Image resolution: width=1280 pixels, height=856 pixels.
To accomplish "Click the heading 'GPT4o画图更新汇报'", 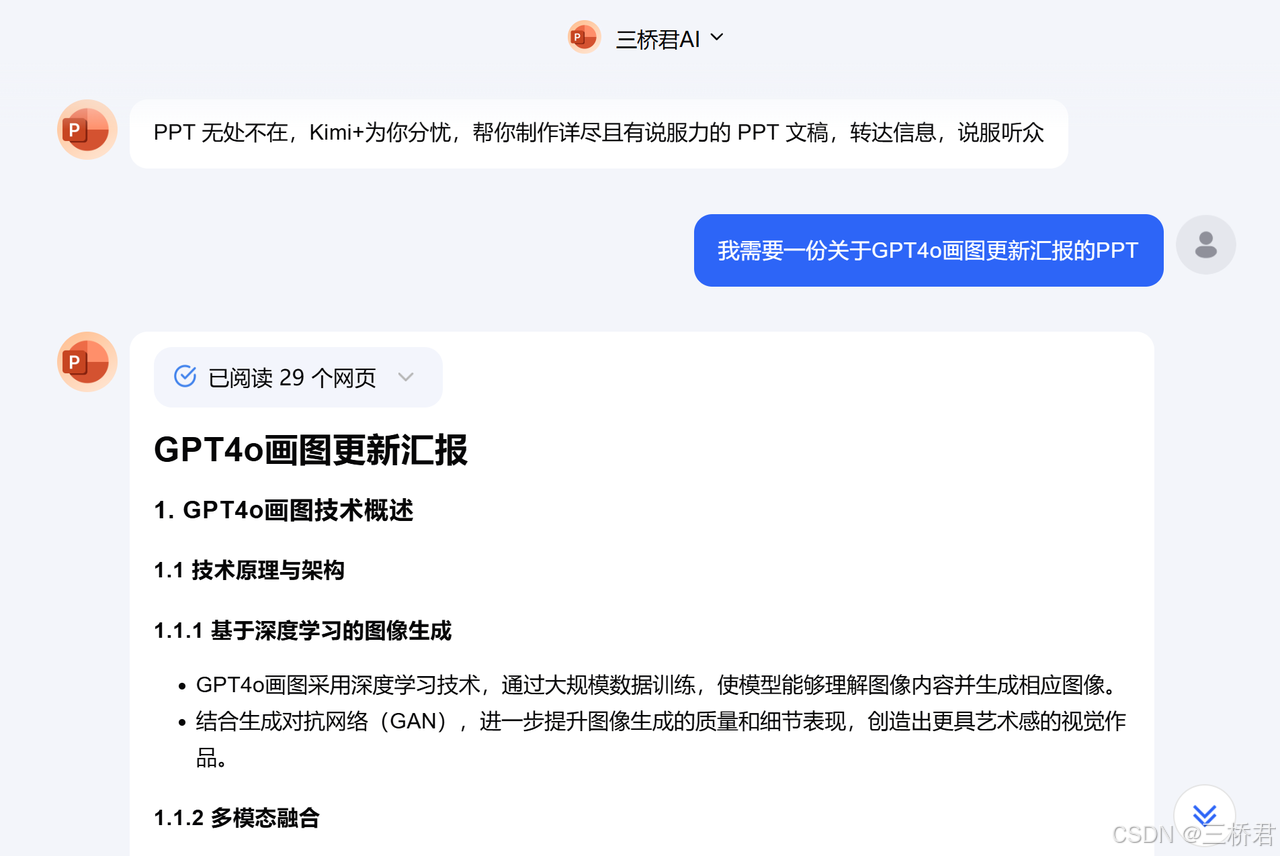I will tap(311, 450).
